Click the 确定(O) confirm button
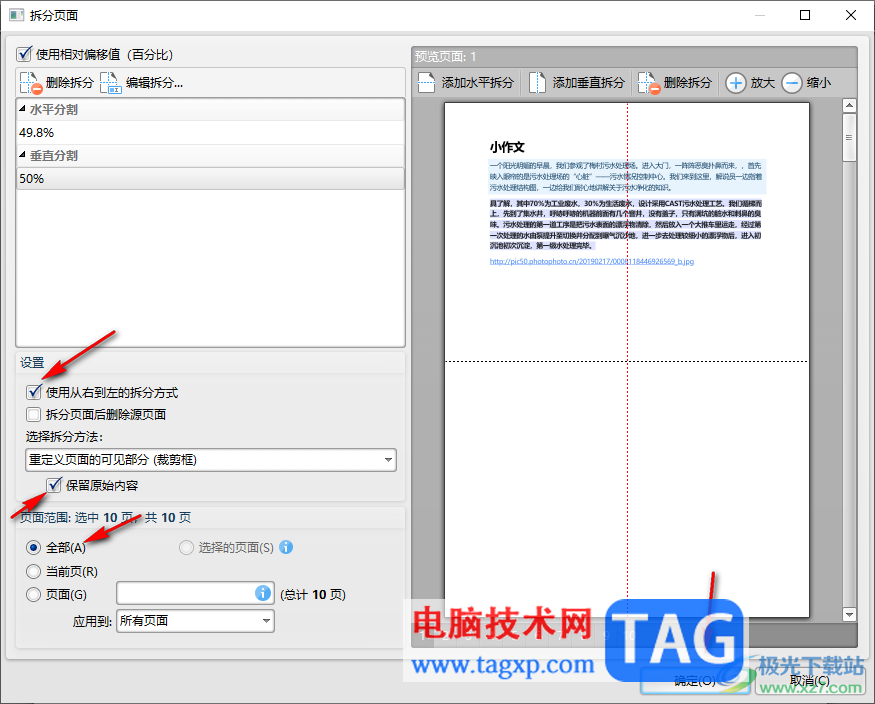 tap(695, 681)
